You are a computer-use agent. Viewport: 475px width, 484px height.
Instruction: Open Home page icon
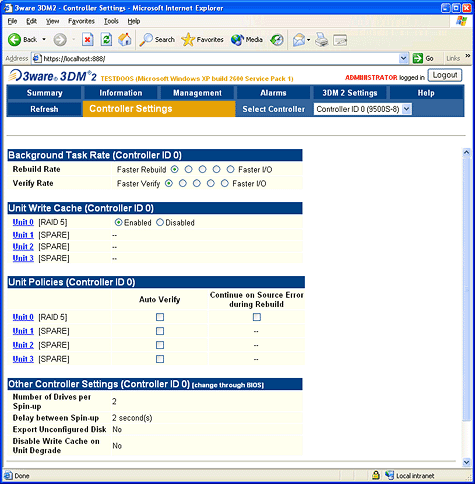(125, 40)
